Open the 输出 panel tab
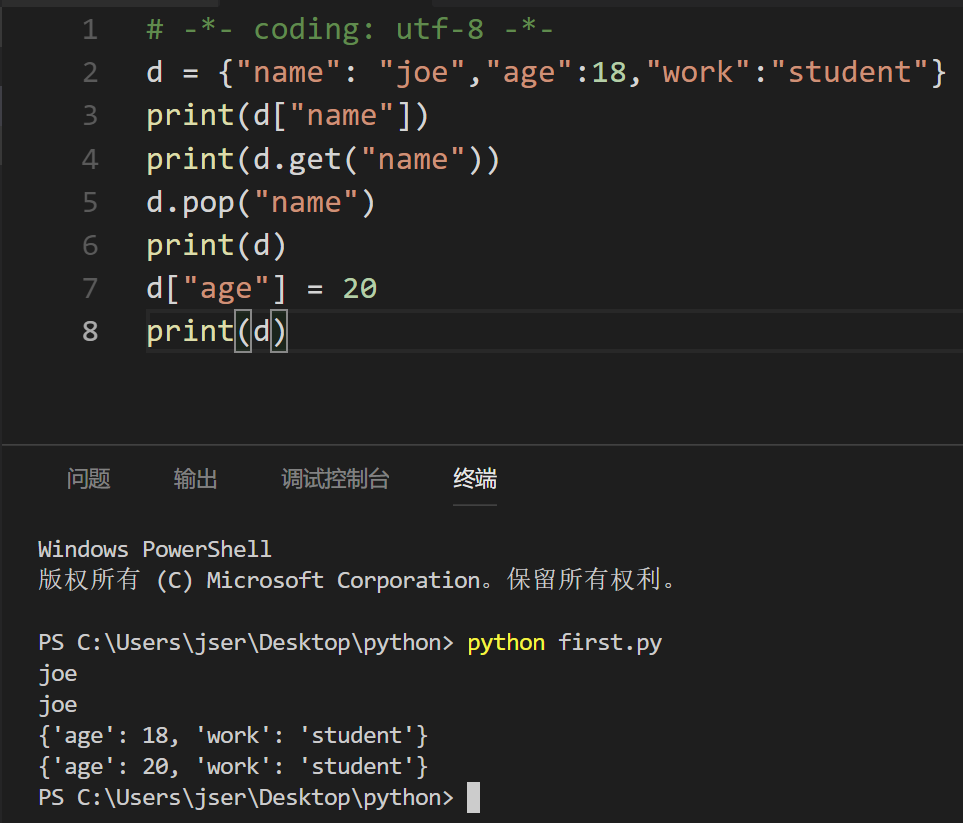Image resolution: width=963 pixels, height=823 pixels. (195, 478)
